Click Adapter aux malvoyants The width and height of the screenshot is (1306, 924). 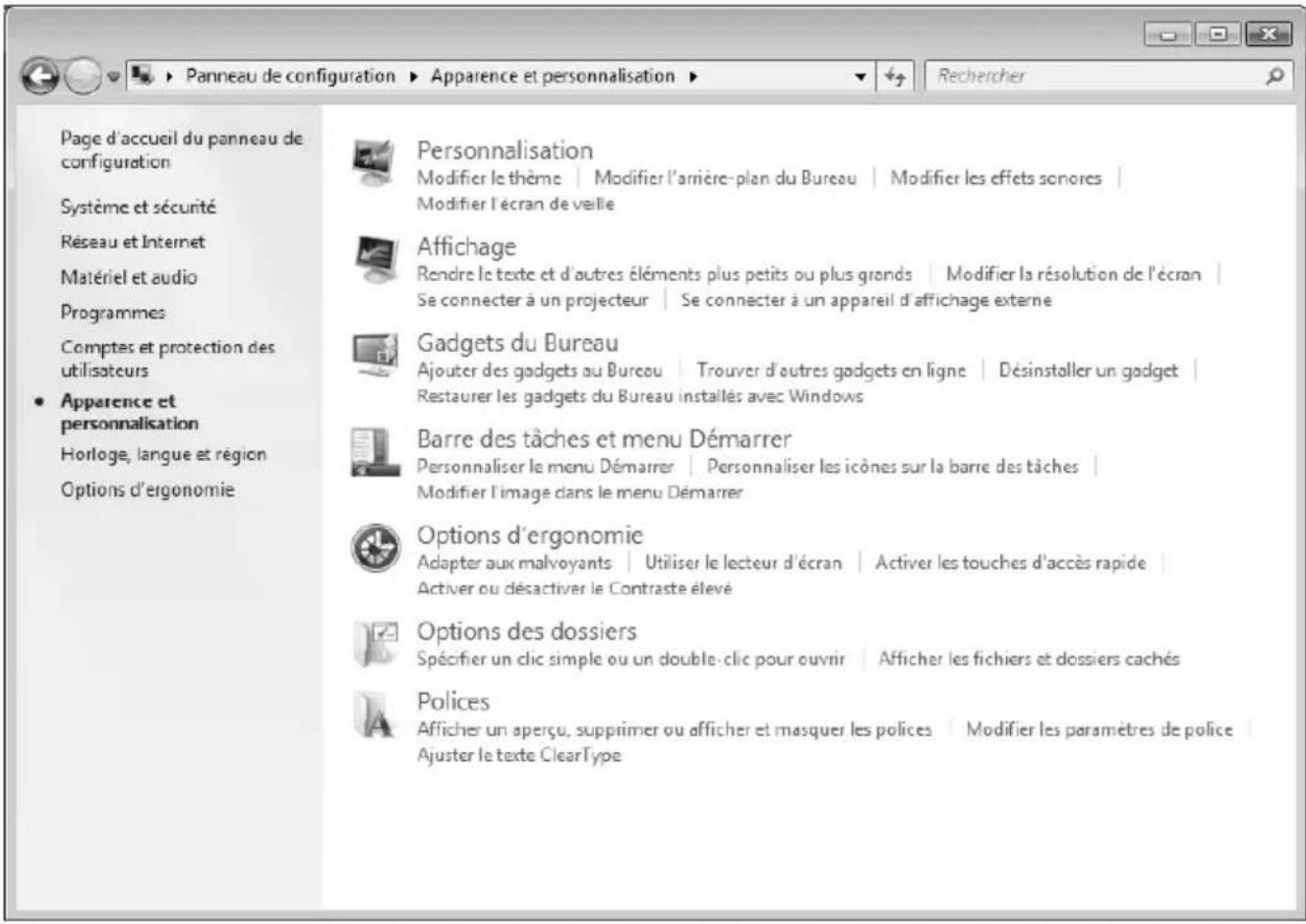(x=513, y=563)
